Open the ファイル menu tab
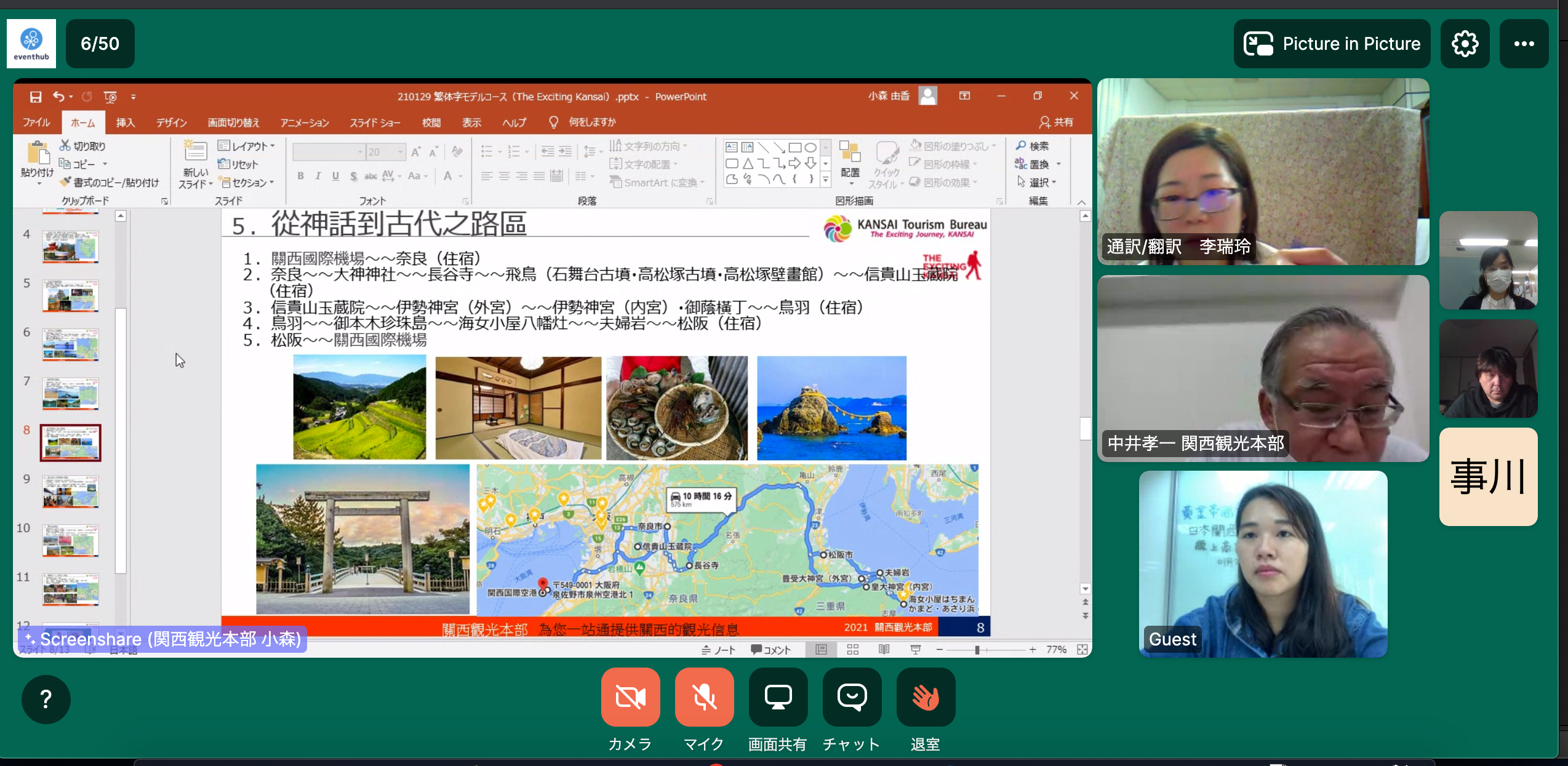The height and width of the screenshot is (766, 1568). pyautogui.click(x=36, y=122)
